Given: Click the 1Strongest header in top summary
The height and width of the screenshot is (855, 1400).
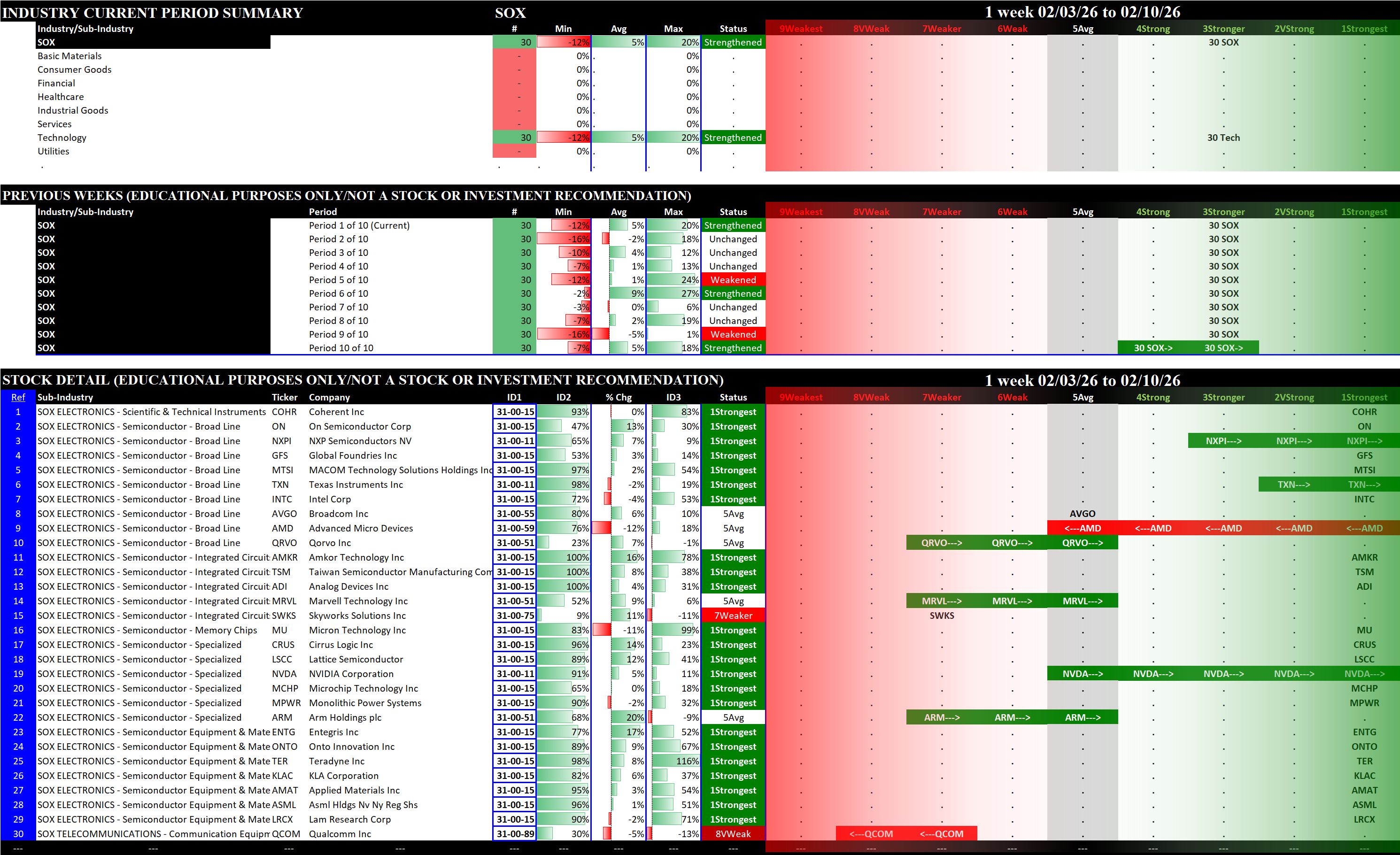Looking at the screenshot, I should [1364, 28].
